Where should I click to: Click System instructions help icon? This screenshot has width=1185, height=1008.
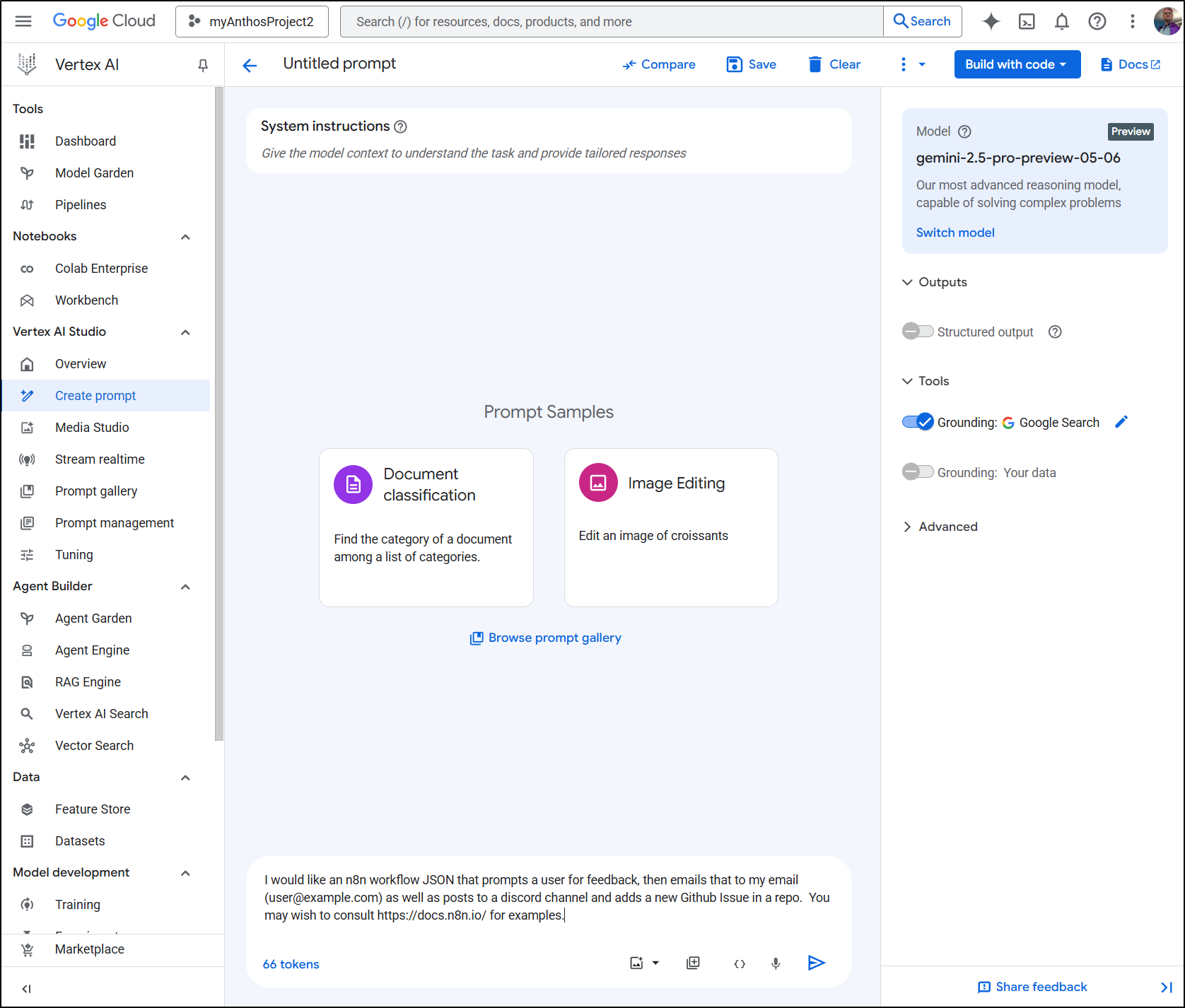coord(400,127)
